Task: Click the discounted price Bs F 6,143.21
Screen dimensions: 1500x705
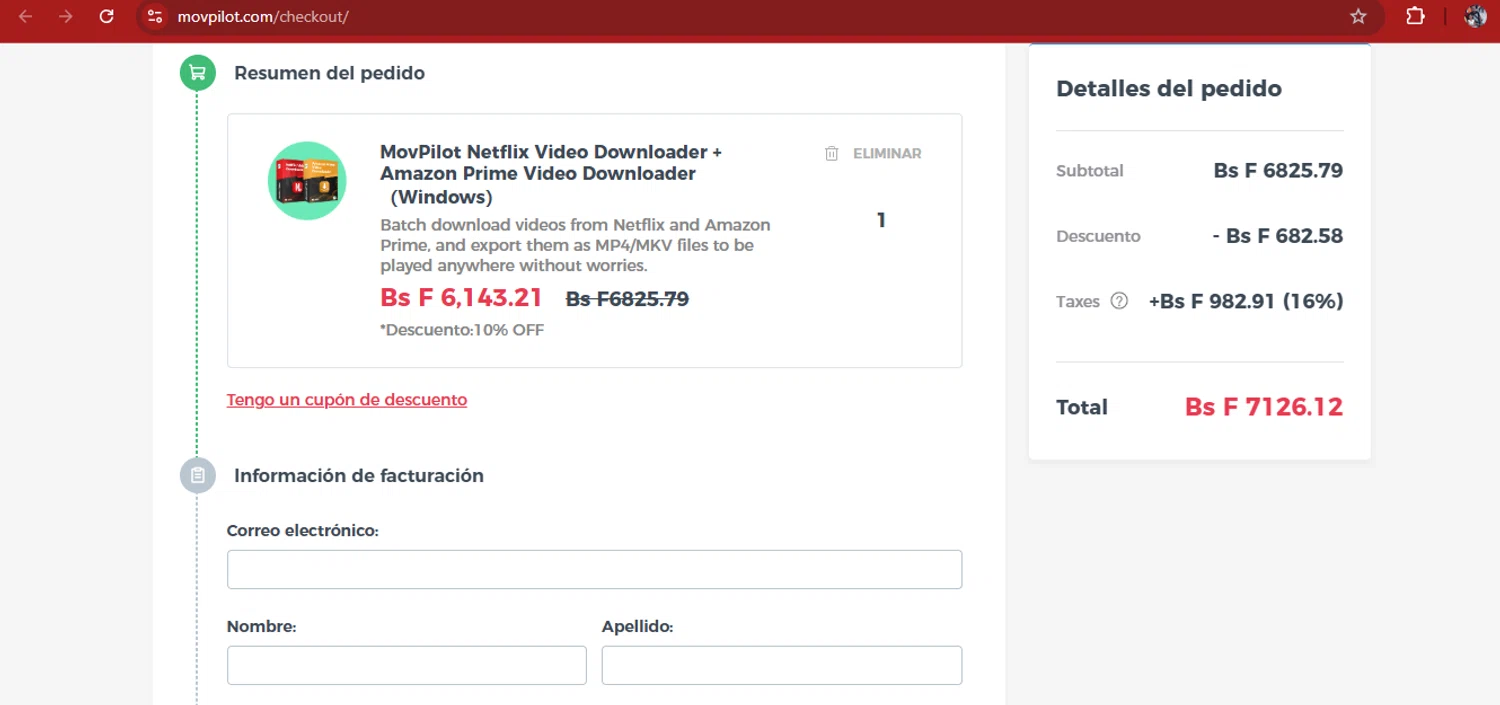Action: (x=461, y=298)
